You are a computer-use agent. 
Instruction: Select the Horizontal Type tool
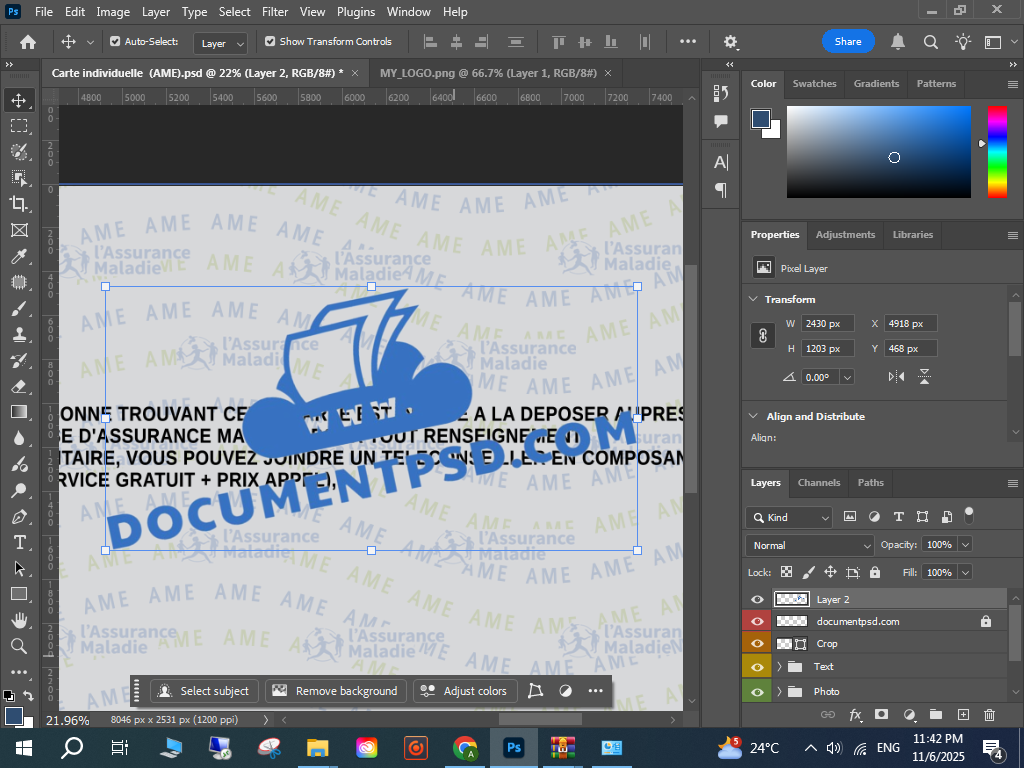[x=19, y=542]
